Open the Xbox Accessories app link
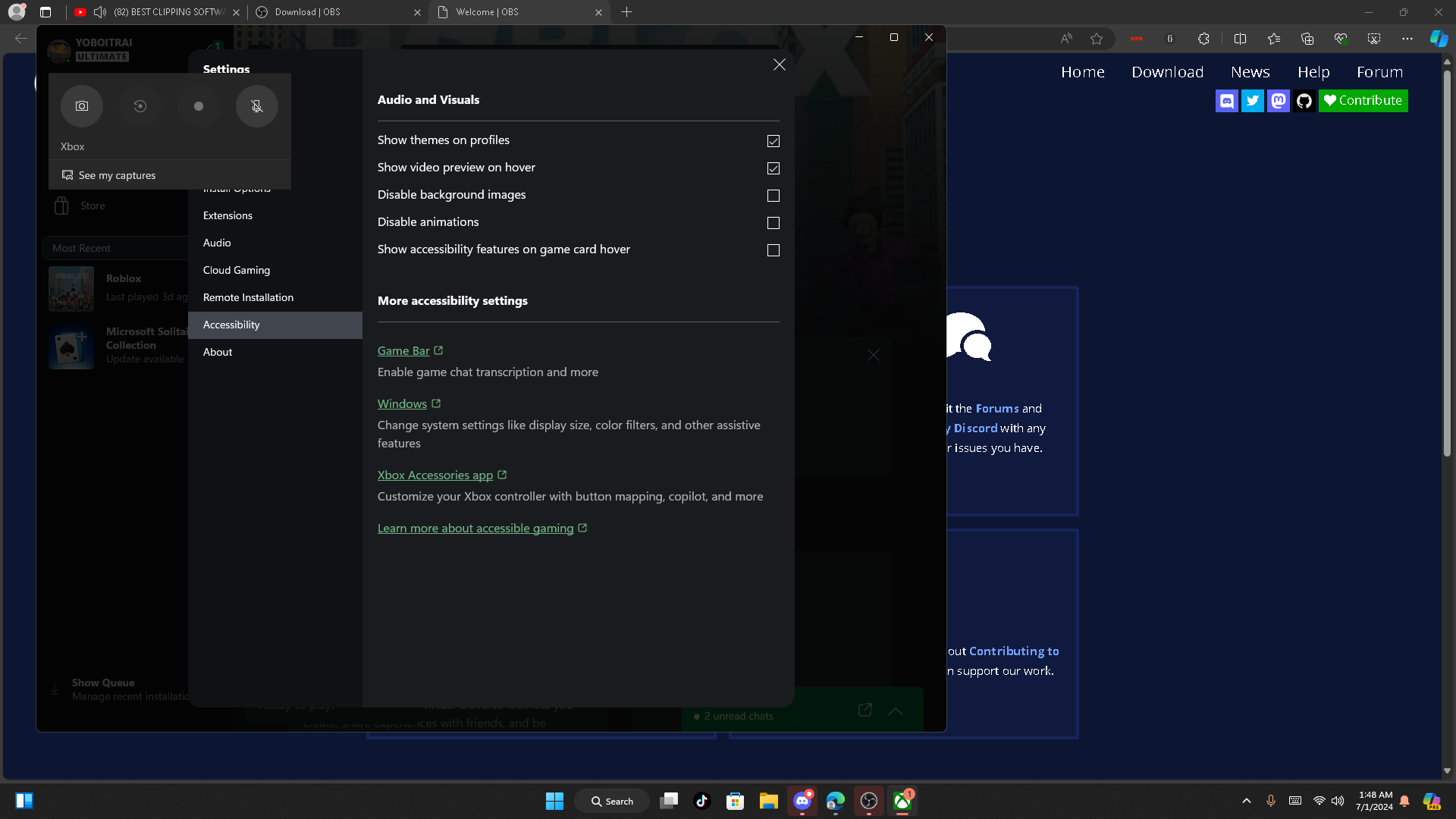 (442, 475)
